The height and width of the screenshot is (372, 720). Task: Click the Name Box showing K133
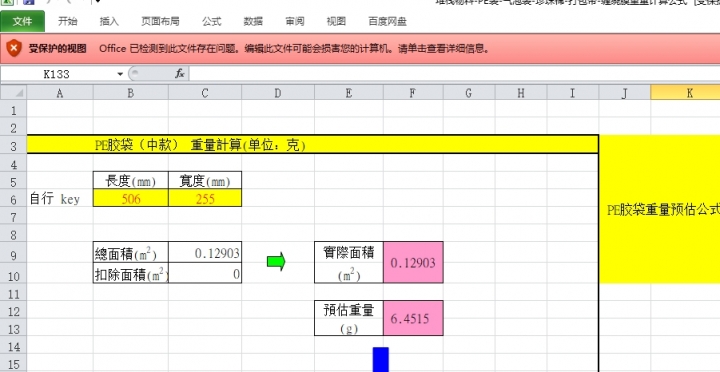(57, 74)
